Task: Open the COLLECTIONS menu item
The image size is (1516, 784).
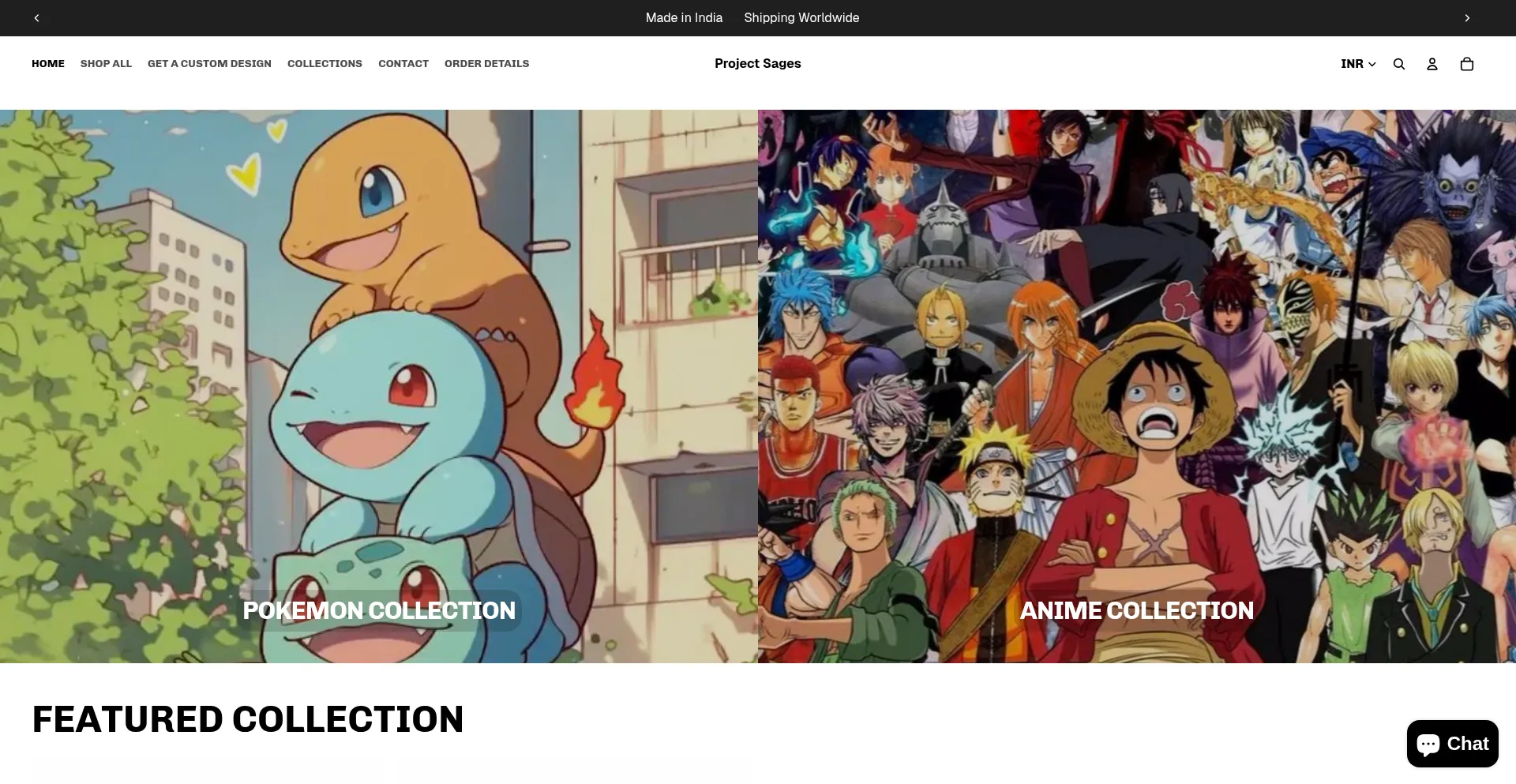Action: click(x=325, y=64)
